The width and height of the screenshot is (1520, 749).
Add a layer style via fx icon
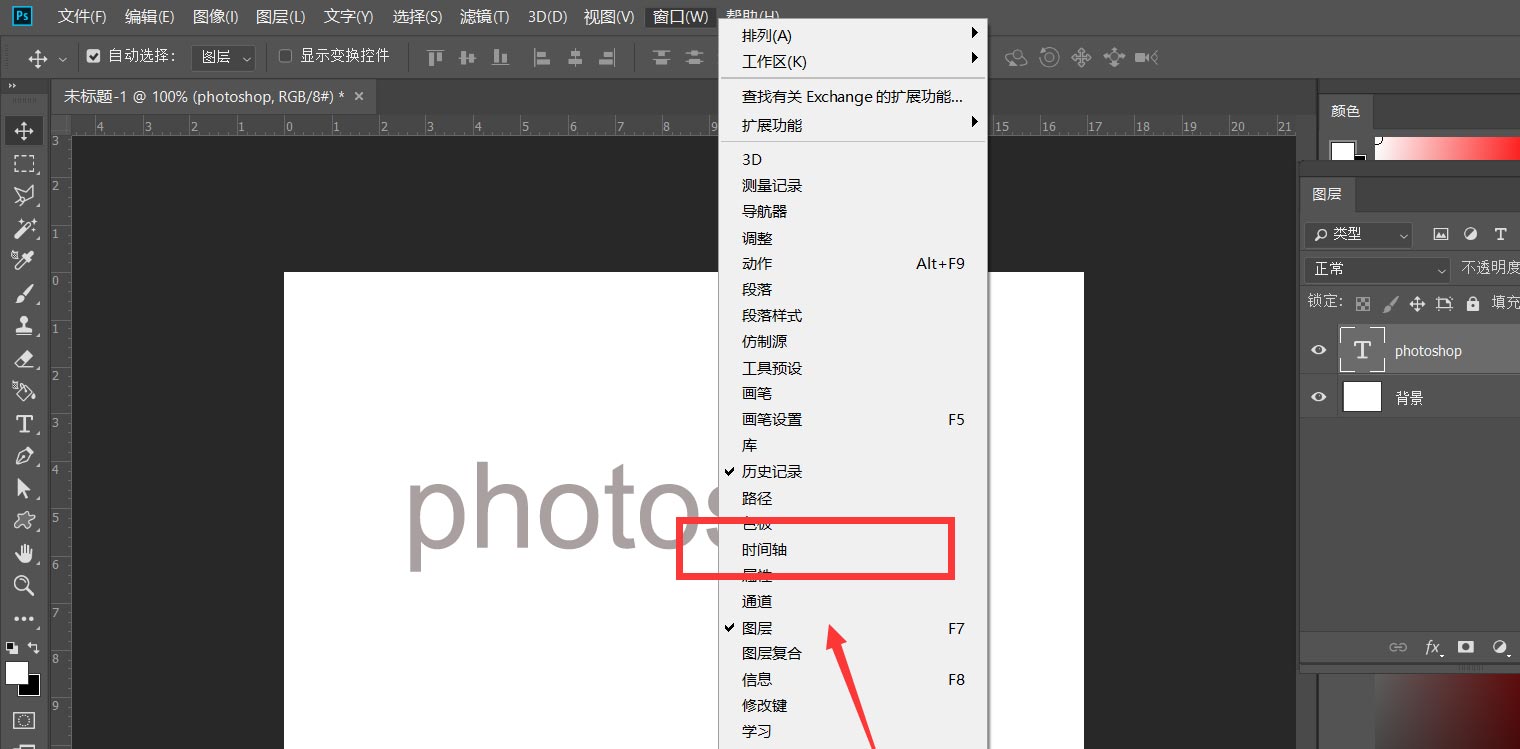coord(1433,647)
